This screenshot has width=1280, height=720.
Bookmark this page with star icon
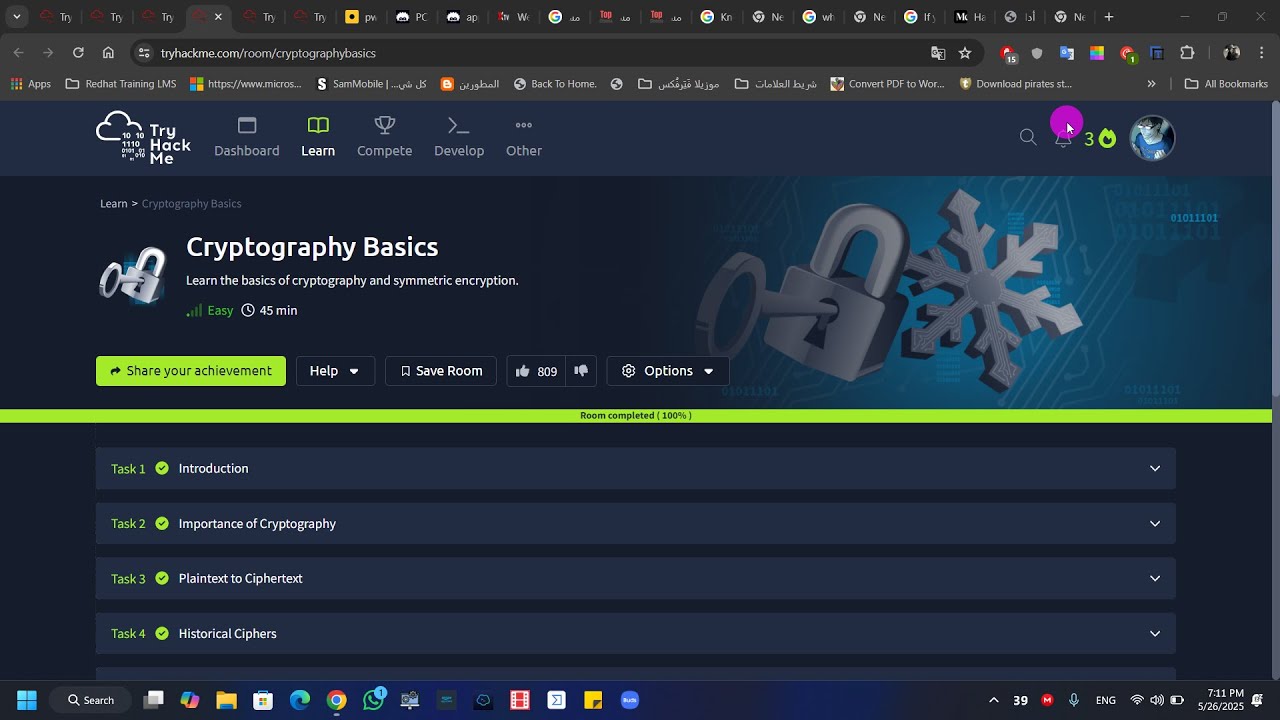coord(965,53)
